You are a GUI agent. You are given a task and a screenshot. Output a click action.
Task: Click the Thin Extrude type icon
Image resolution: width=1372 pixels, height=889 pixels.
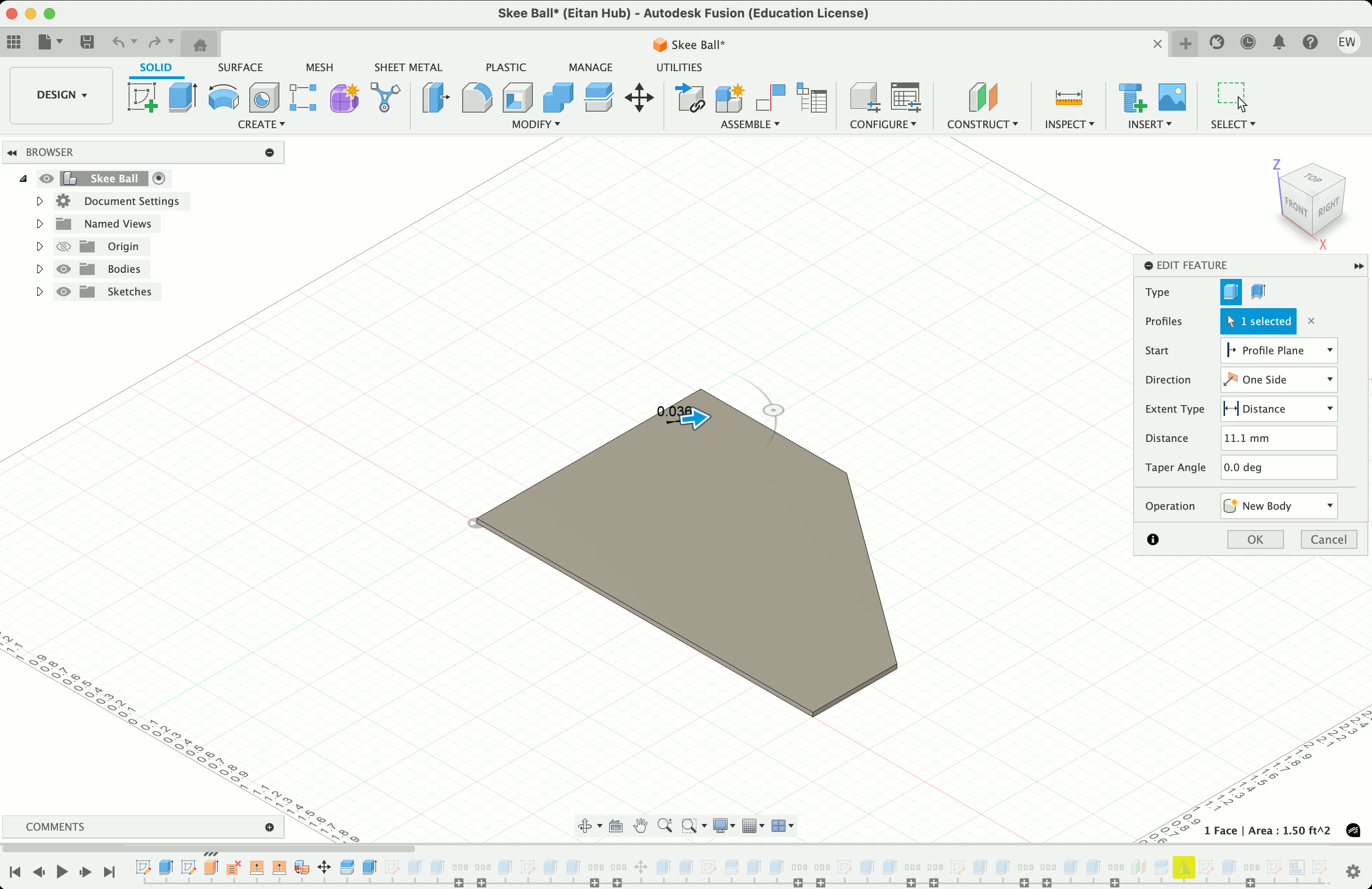coord(1258,292)
